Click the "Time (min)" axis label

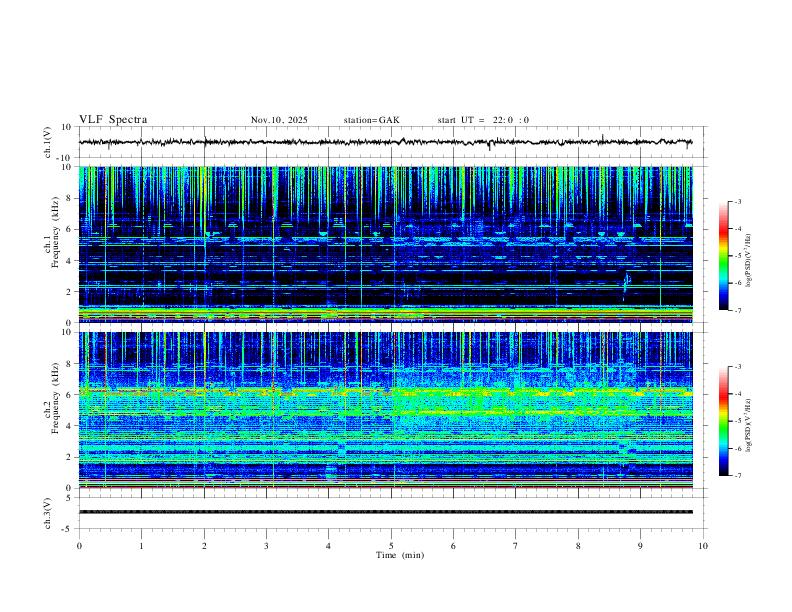pyautogui.click(x=400, y=555)
